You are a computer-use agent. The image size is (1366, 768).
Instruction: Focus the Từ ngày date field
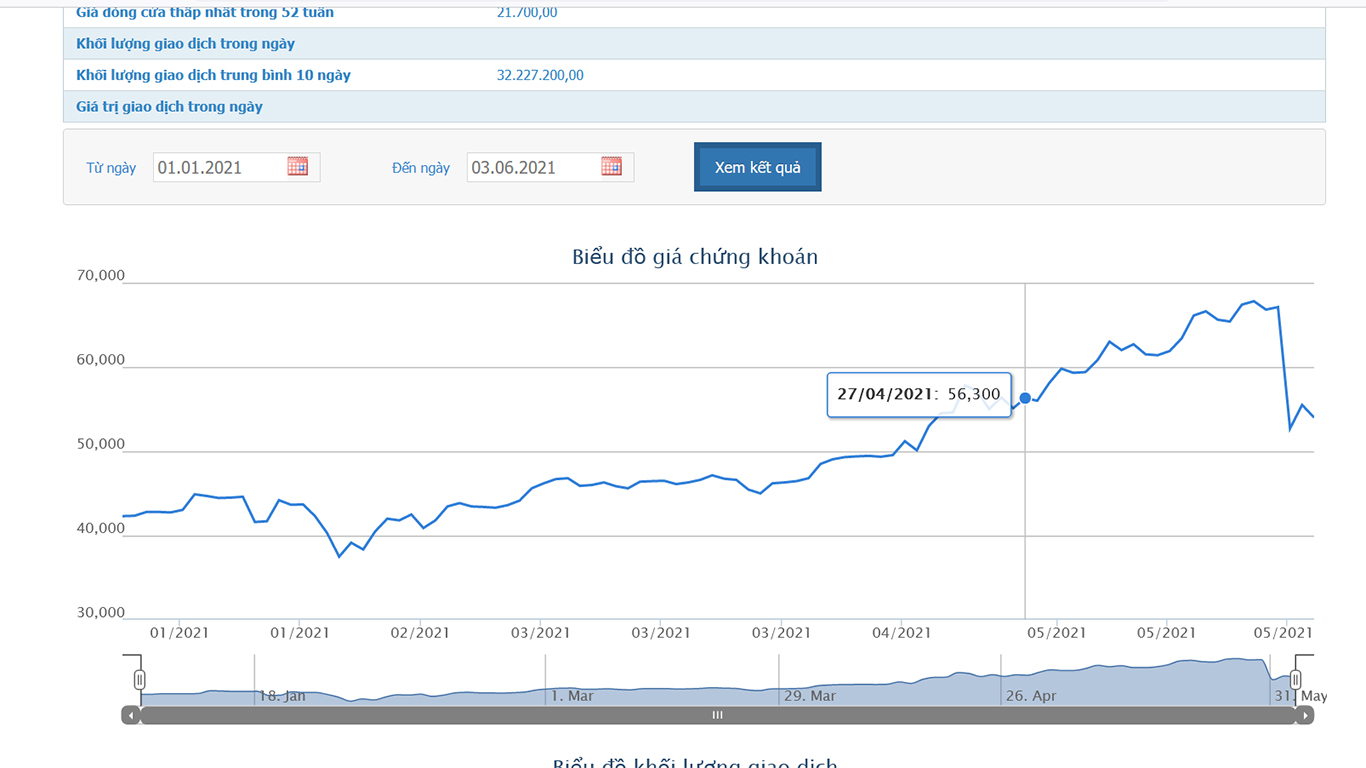219,168
